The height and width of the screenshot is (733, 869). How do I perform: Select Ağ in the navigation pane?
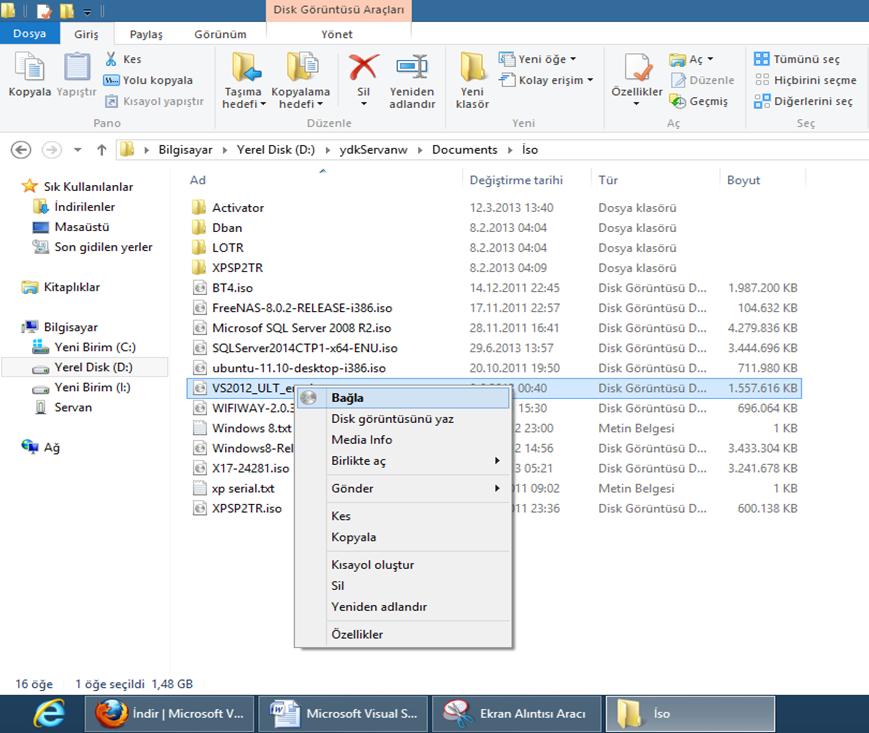tap(52, 447)
